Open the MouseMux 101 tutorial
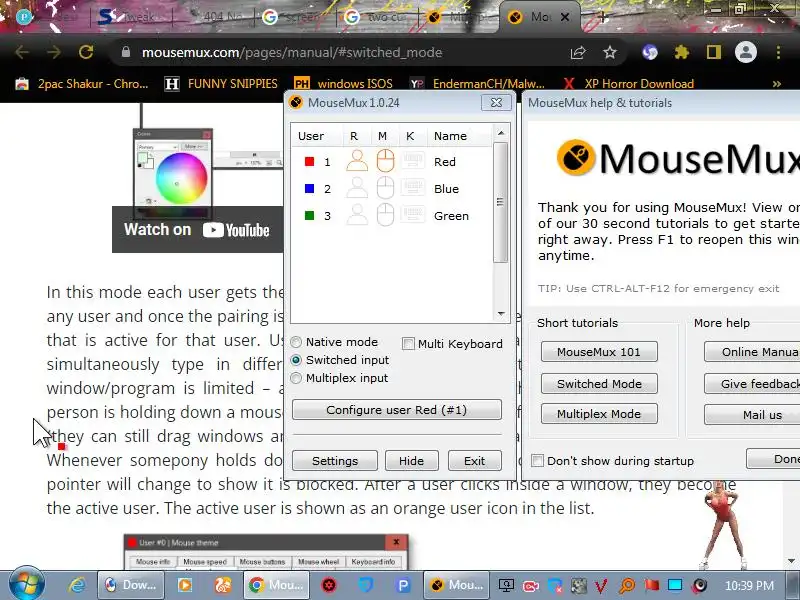The width and height of the screenshot is (800, 600). click(599, 352)
